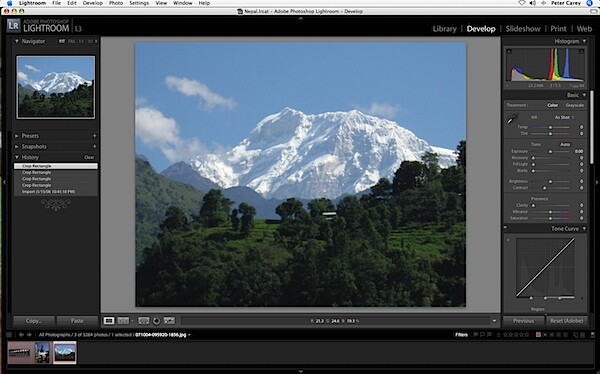The height and width of the screenshot is (374, 600).
Task: Apply Auto tone adjustment
Action: point(565,144)
